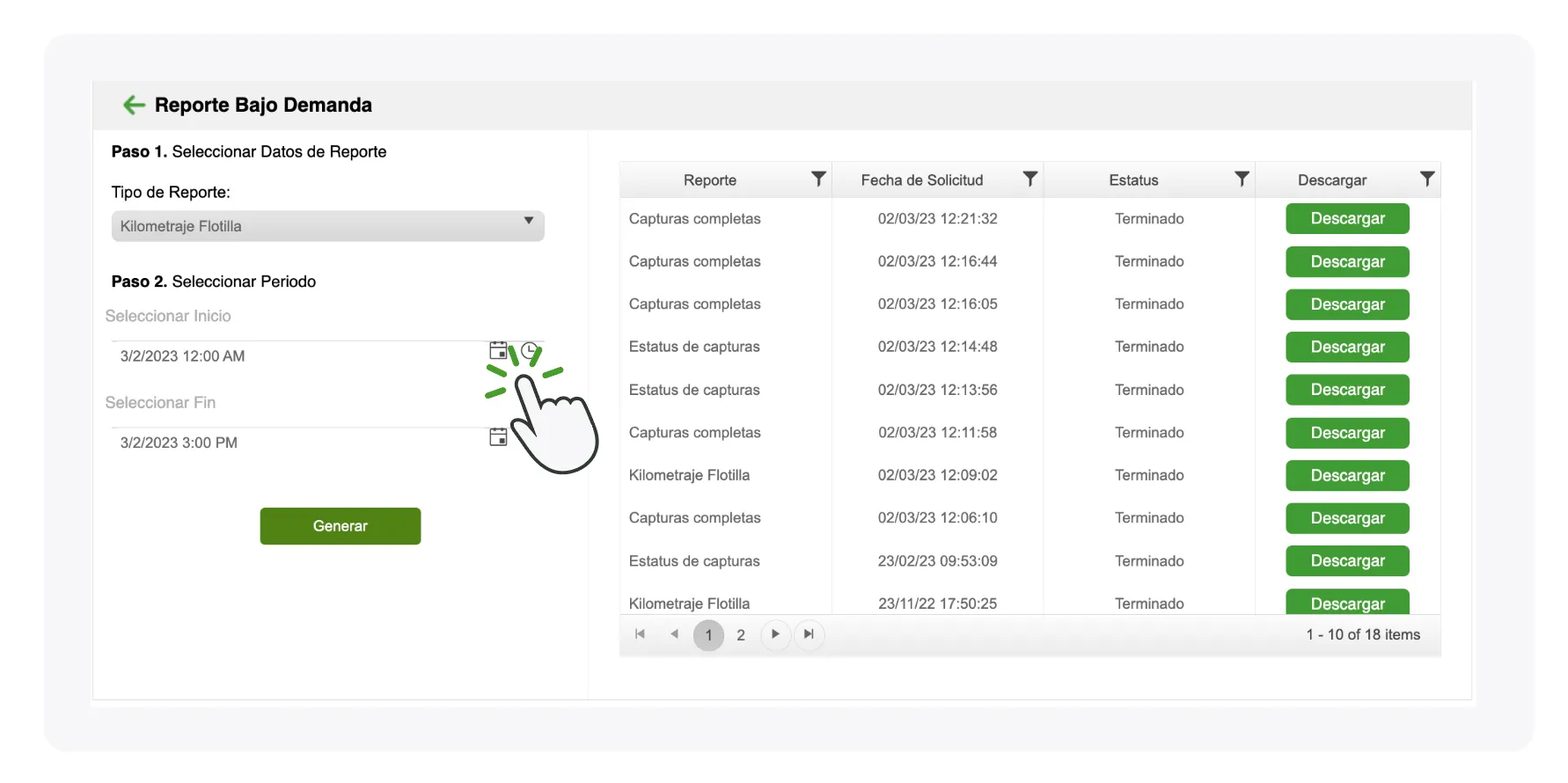This screenshot has height=783, width=1568.
Task: Download the report requested at 12:11:58
Action: [x=1347, y=433]
